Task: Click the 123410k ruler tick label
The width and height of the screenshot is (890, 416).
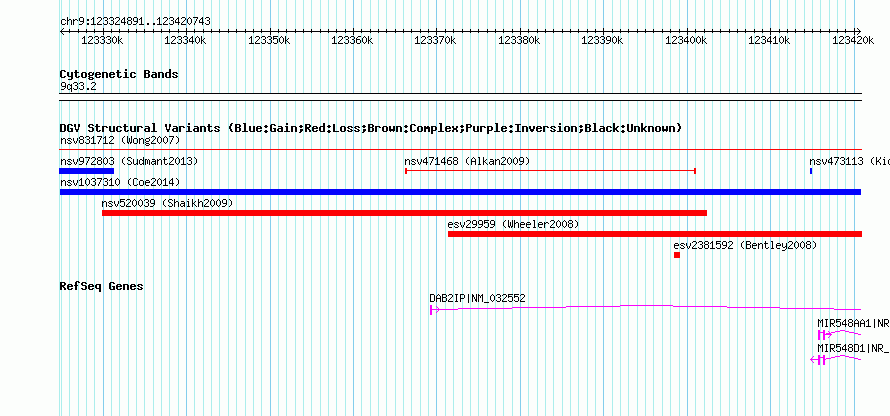Action: pyautogui.click(x=769, y=41)
